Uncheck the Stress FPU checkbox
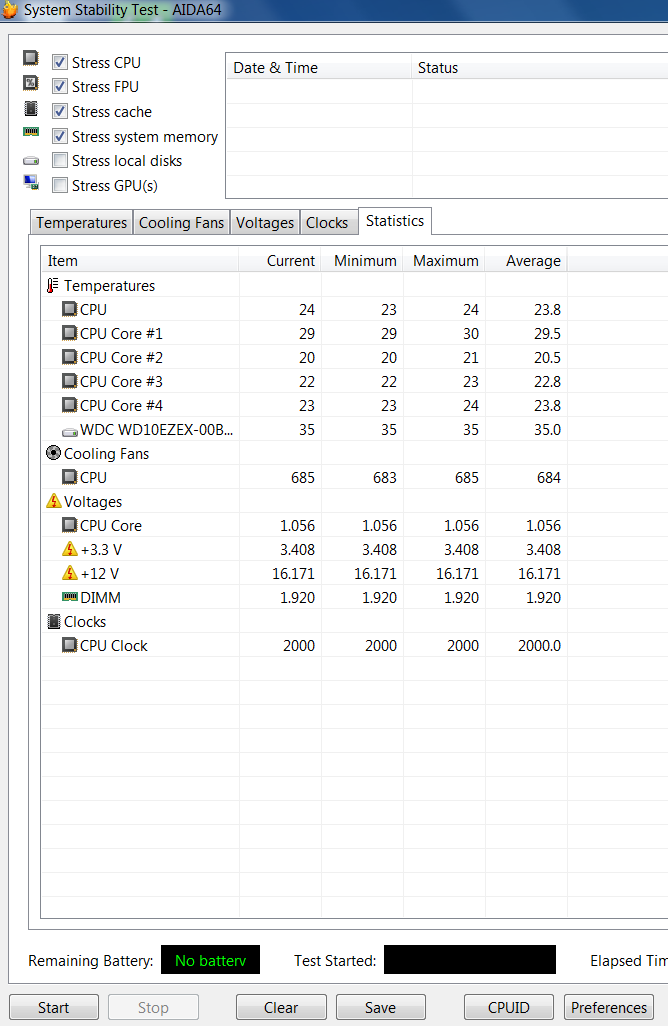Viewport: 668px width, 1026px height. [x=60, y=86]
